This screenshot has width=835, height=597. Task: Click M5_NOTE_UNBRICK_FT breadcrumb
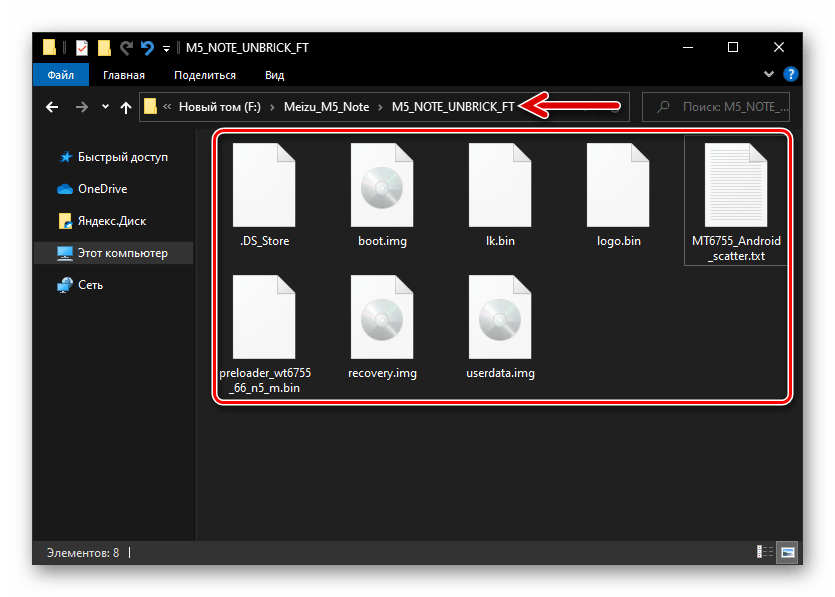point(453,107)
